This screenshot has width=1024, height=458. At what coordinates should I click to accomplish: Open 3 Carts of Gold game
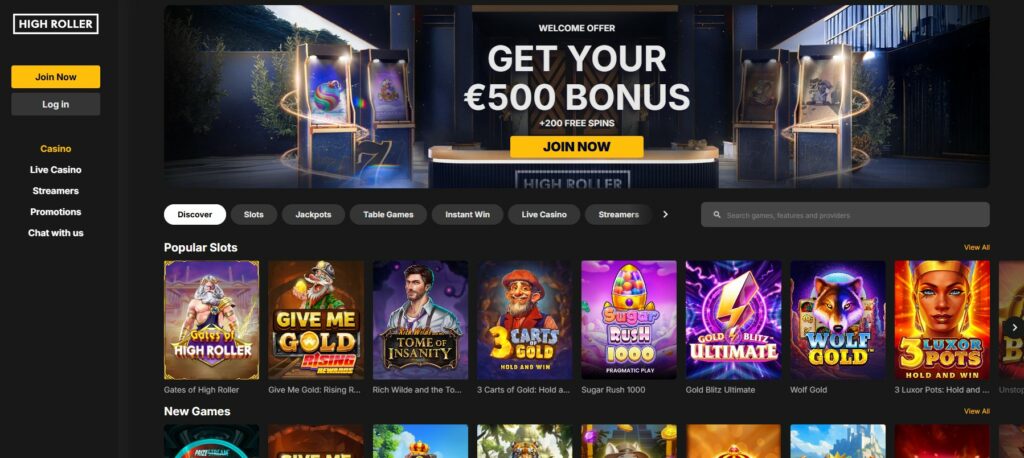pyautogui.click(x=524, y=320)
